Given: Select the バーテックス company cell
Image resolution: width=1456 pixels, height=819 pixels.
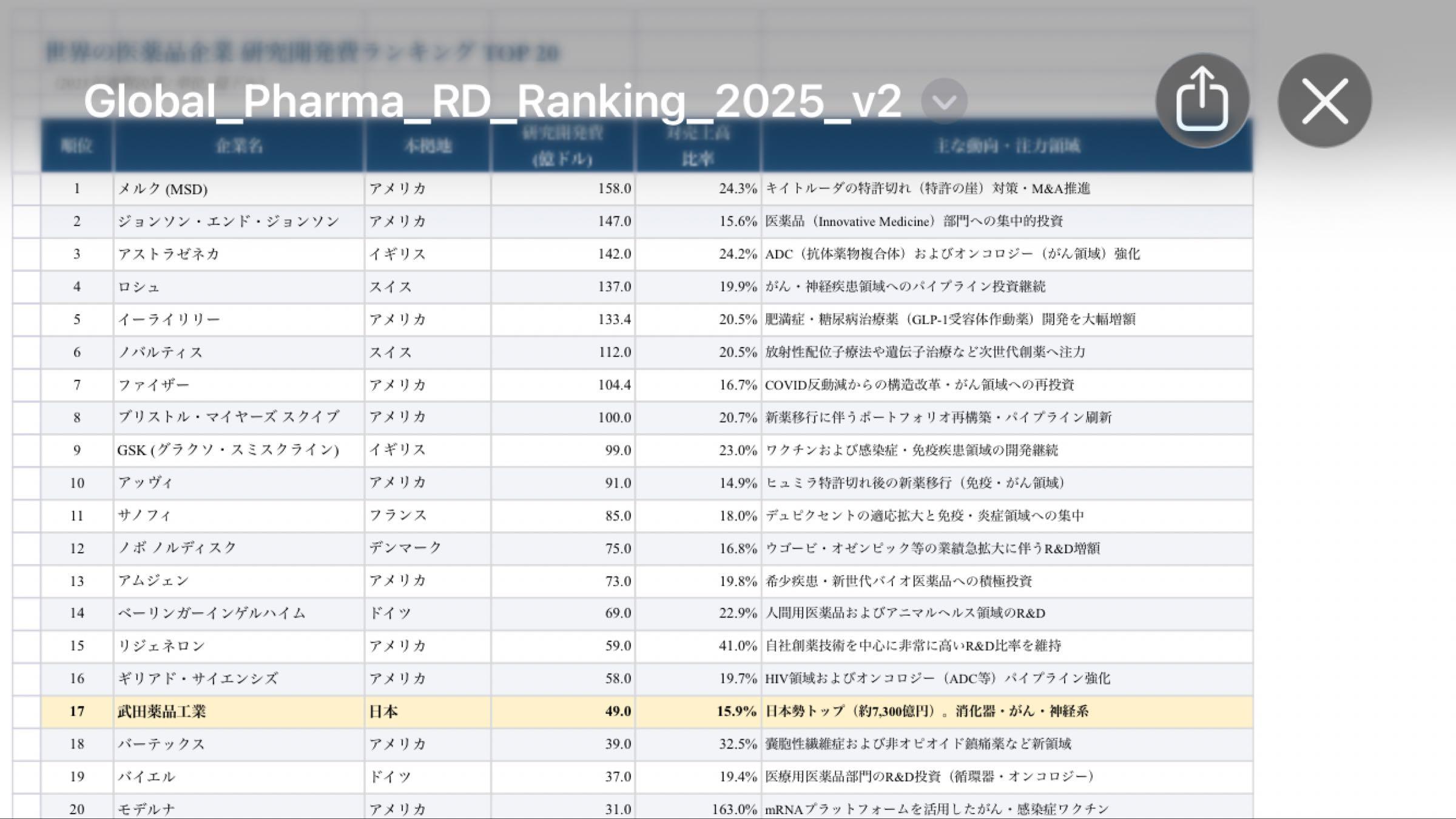Looking at the screenshot, I should click(239, 744).
